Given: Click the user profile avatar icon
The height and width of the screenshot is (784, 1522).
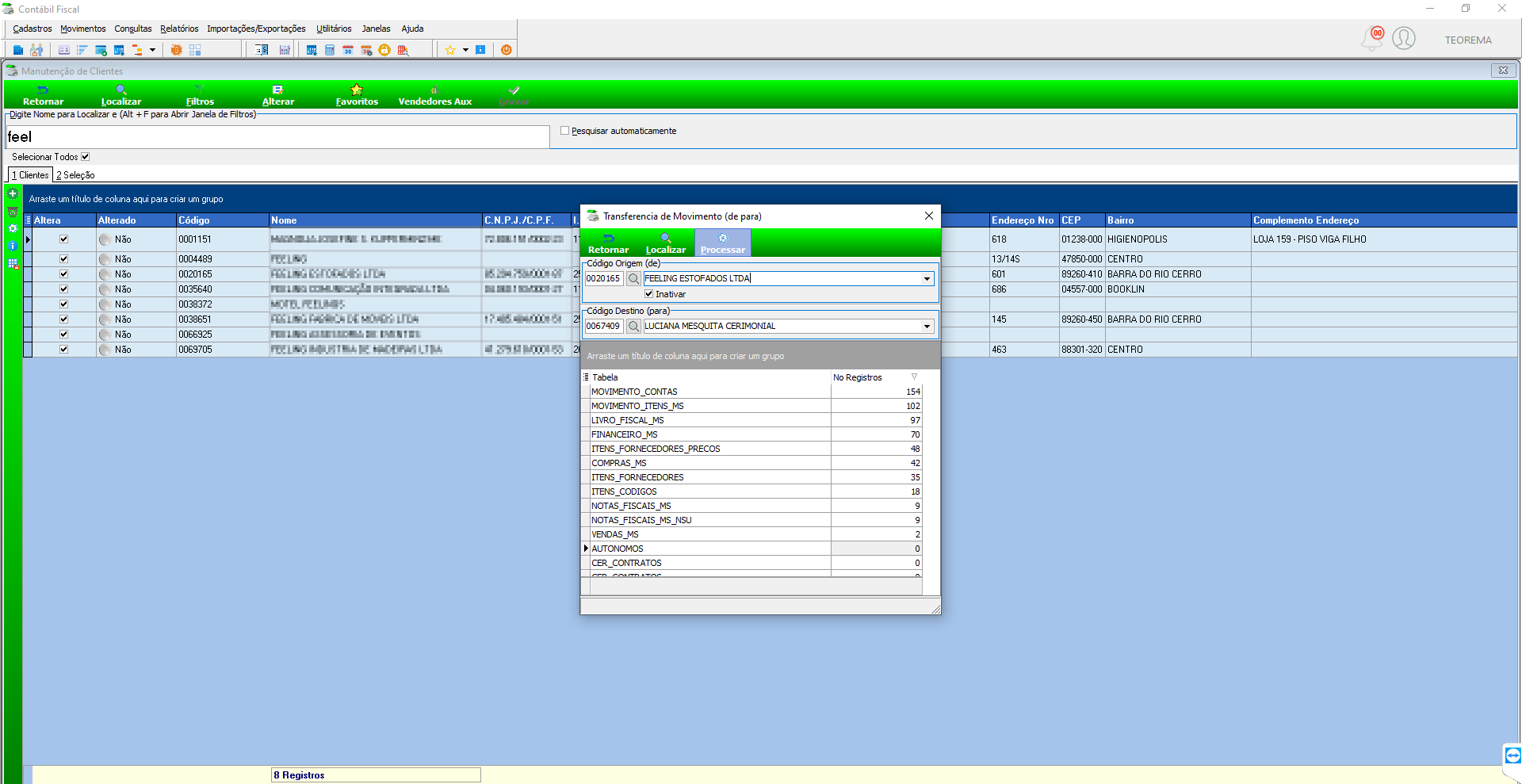Looking at the screenshot, I should tap(1404, 38).
